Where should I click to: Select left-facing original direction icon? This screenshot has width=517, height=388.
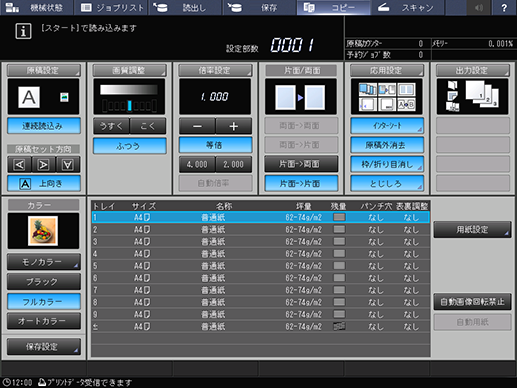point(19,164)
